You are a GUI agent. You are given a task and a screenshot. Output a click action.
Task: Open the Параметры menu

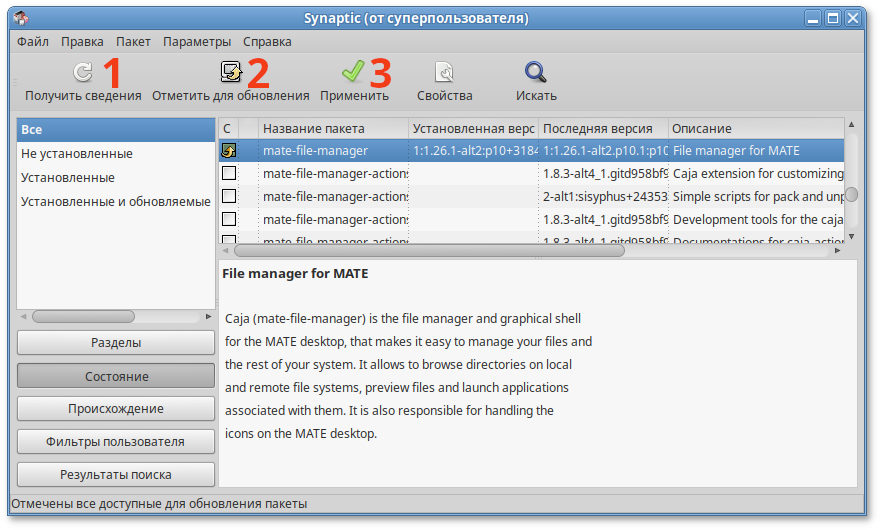197,42
